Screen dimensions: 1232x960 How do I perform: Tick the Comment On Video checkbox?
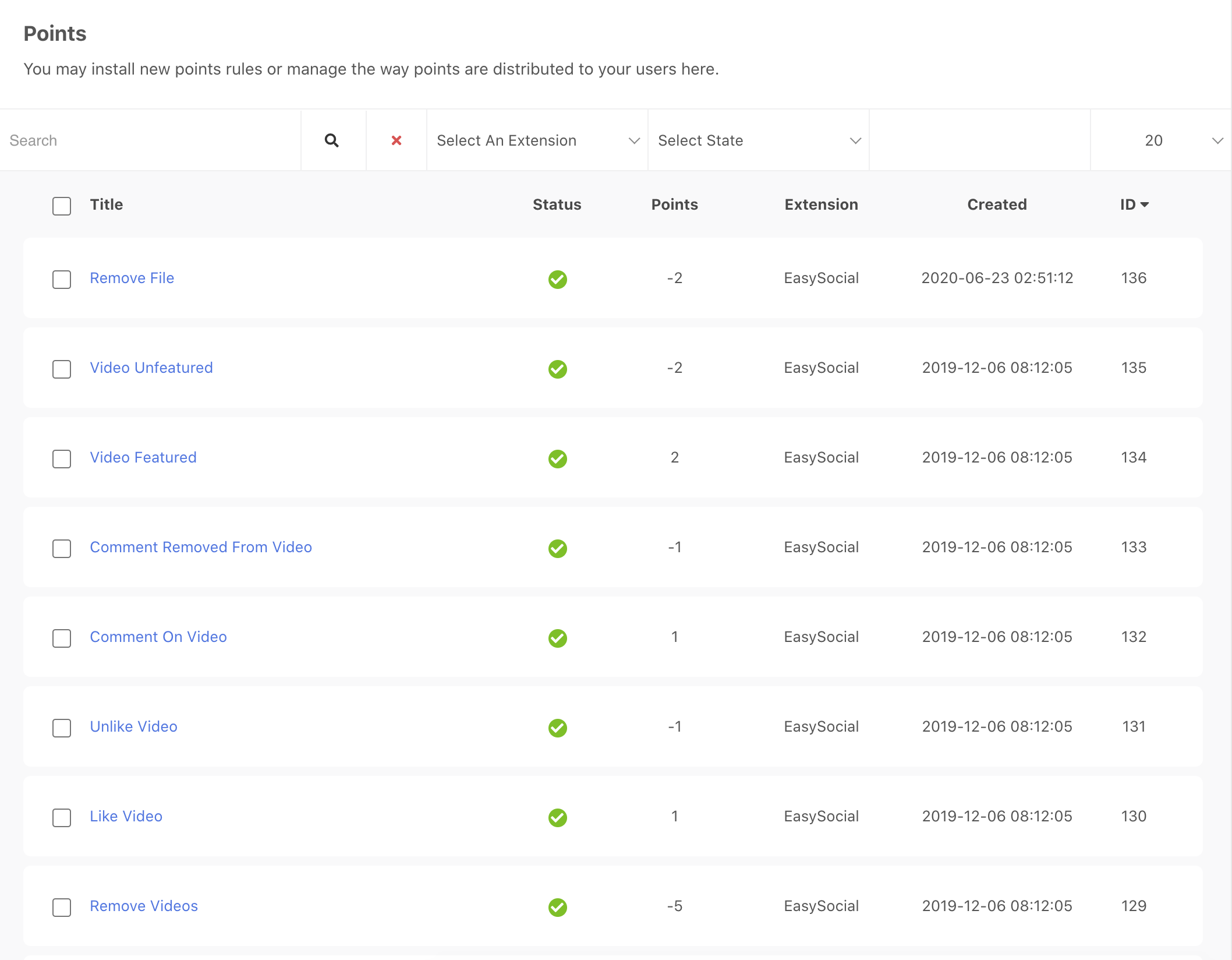tap(62, 638)
